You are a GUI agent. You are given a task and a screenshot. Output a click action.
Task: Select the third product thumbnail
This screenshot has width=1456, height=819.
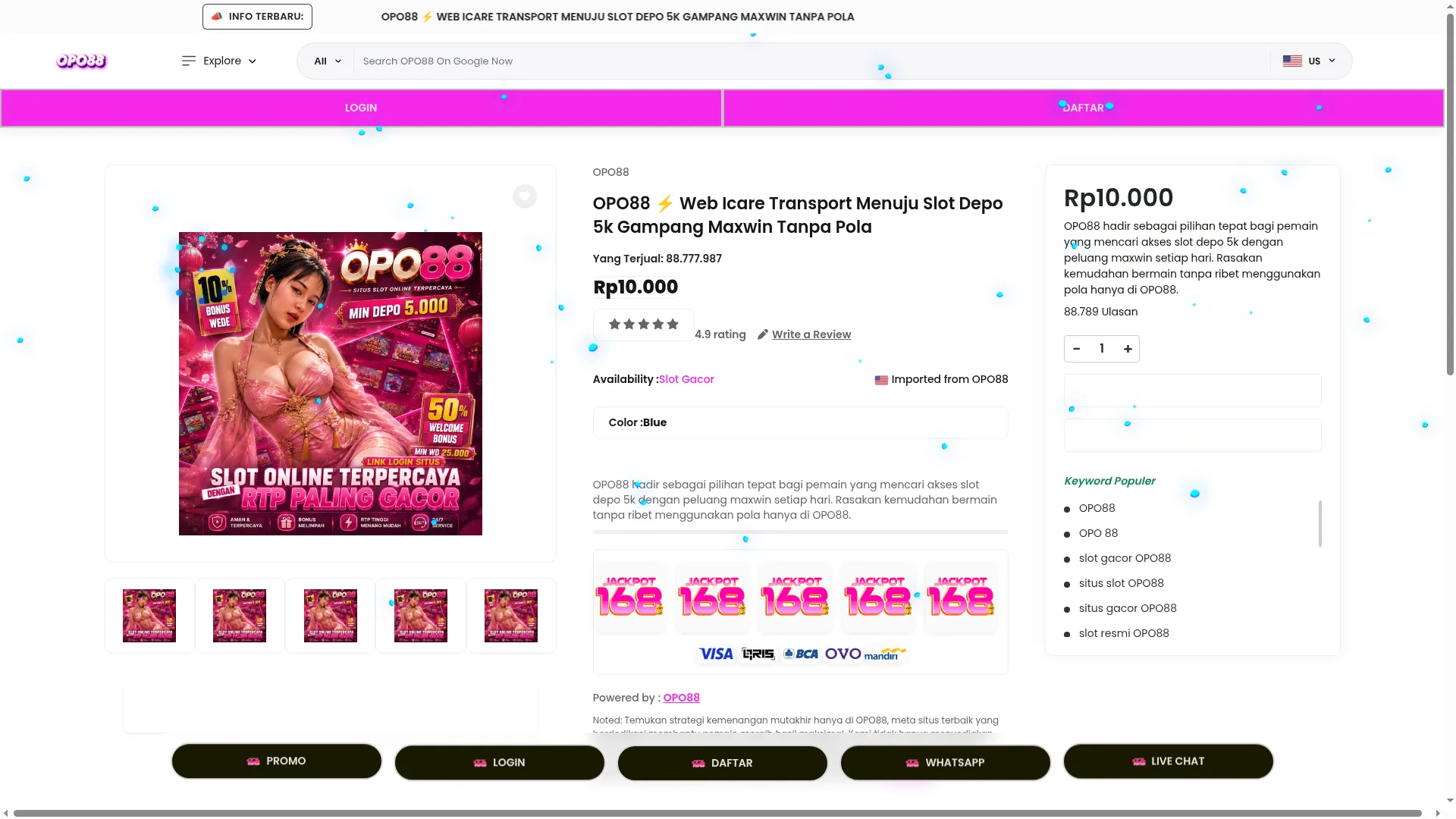pos(331,616)
